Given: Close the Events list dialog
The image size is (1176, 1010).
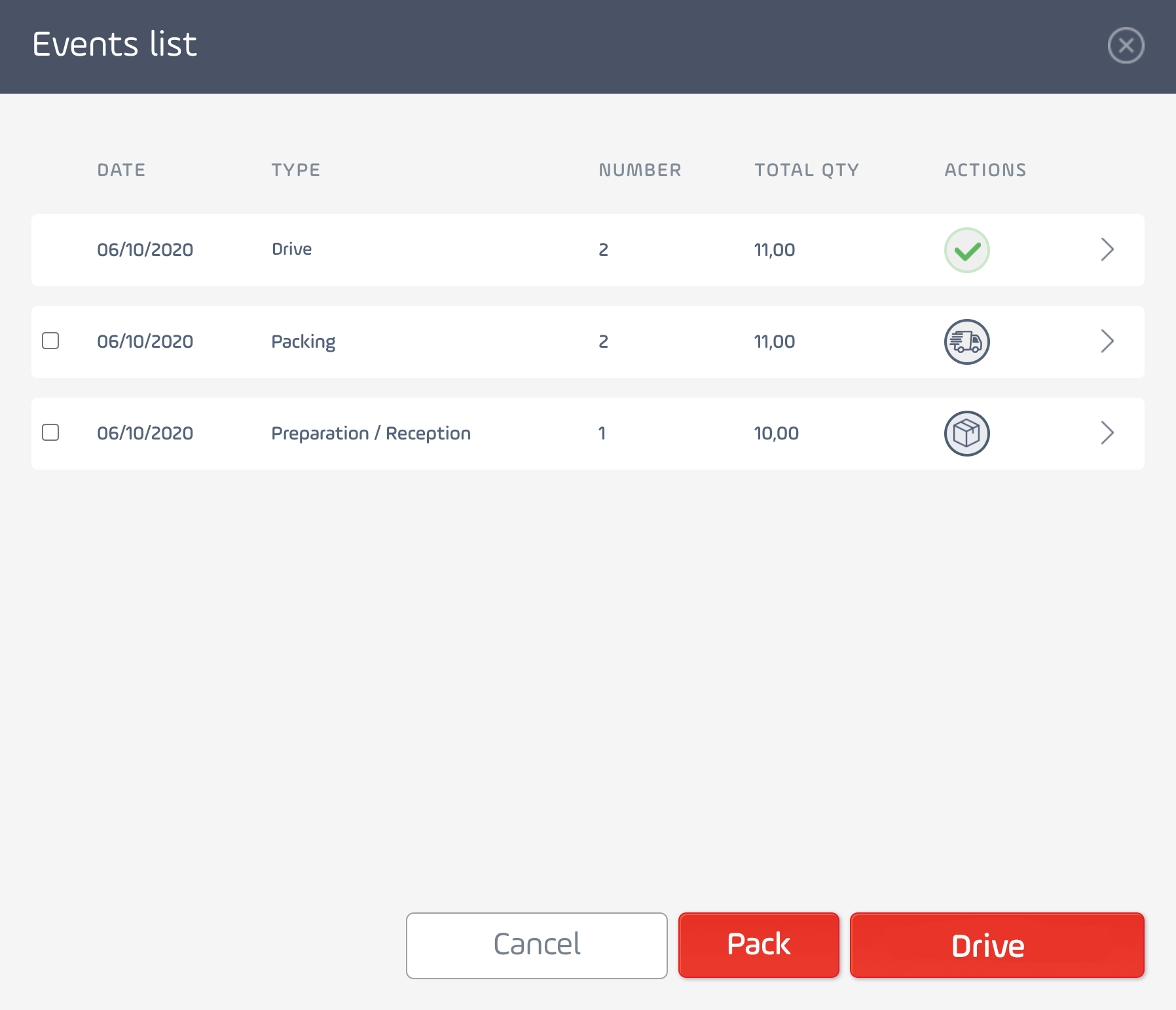Looking at the screenshot, I should 1126,45.
